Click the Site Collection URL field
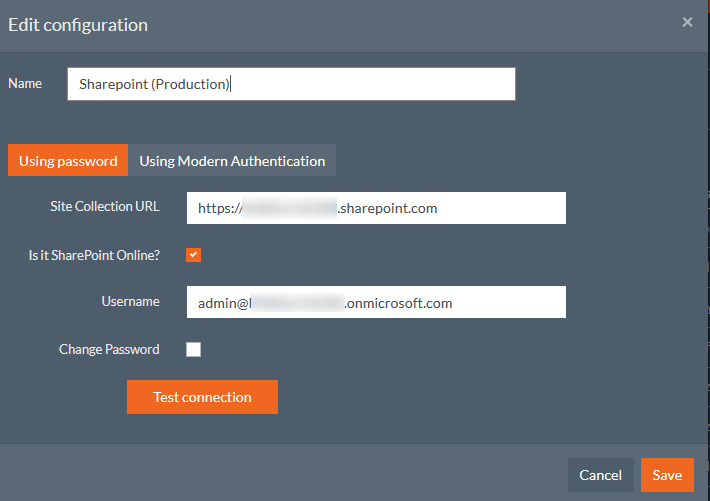 [x=376, y=208]
